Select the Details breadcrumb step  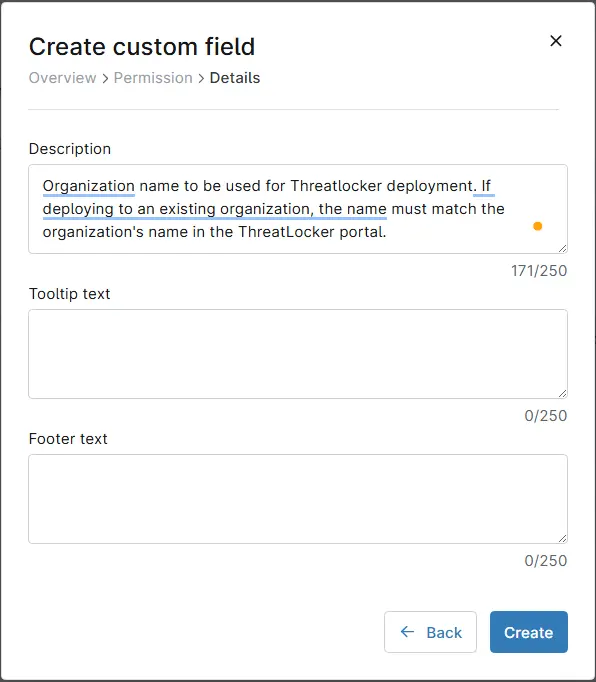tap(235, 78)
